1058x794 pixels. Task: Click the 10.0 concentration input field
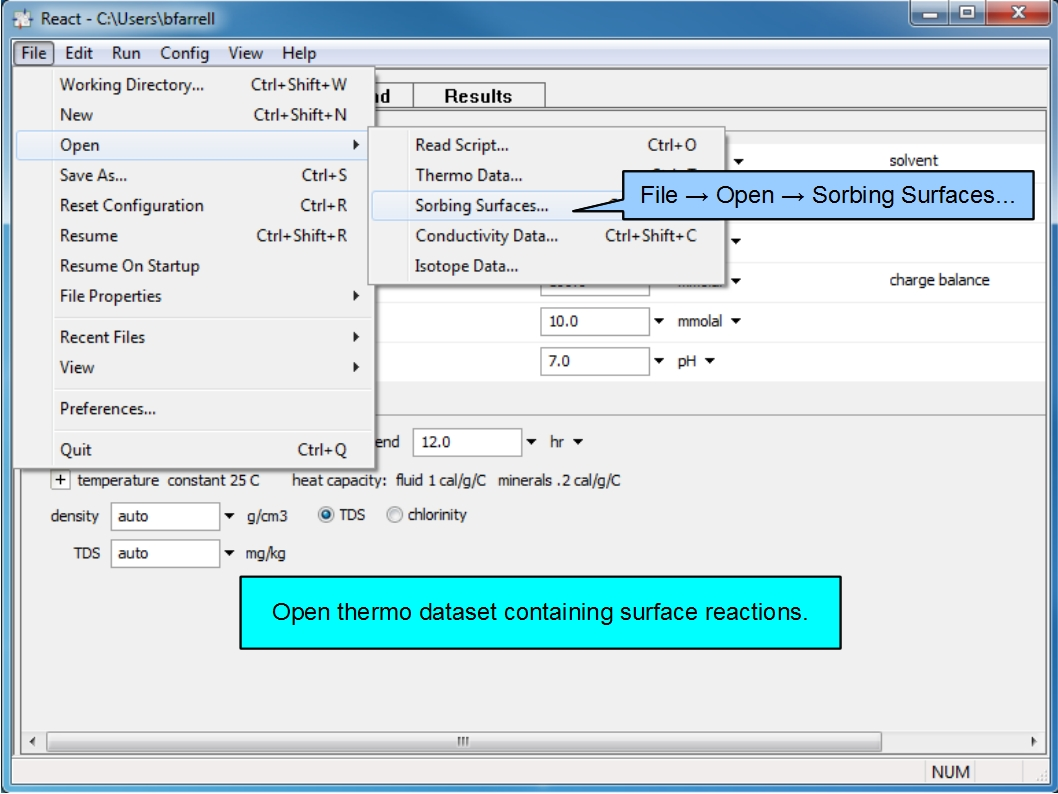594,321
